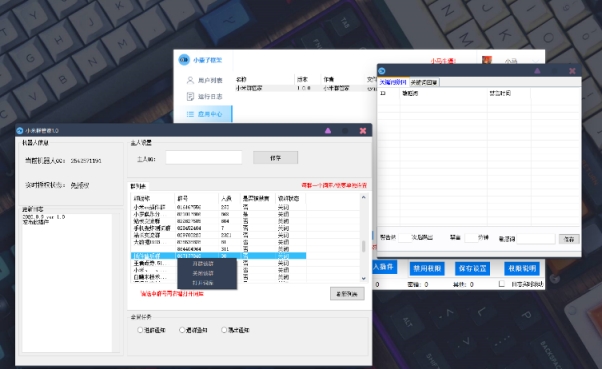
Task: Open the 运行日志 log document icon
Action: [190, 96]
